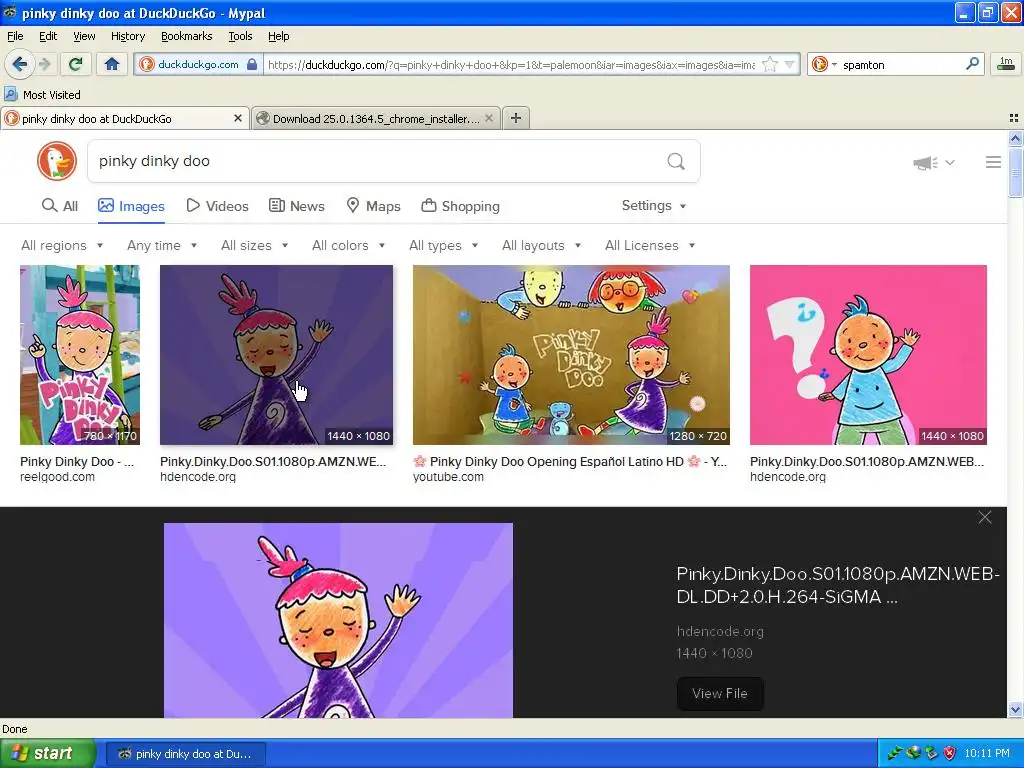Viewport: 1024px width, 768px height.
Task: Click the magnifier in browser search box
Action: [972, 64]
